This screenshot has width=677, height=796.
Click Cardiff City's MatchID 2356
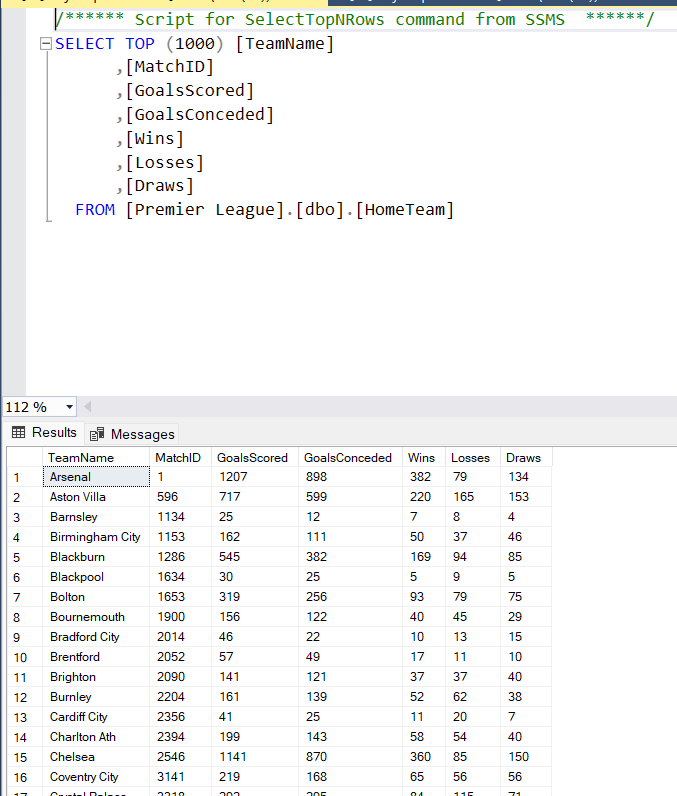[x=180, y=717]
